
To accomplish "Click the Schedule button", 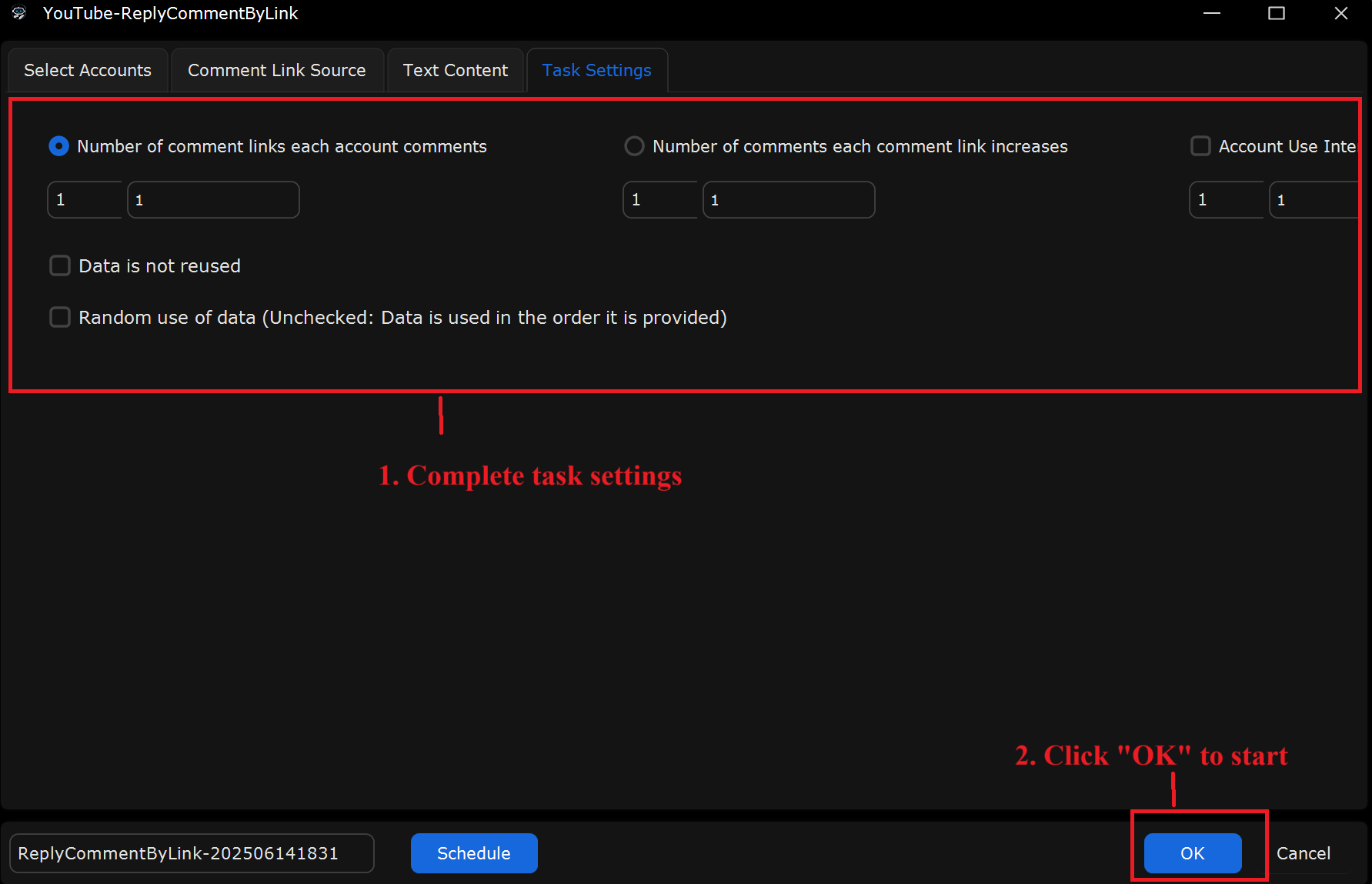I will tap(474, 853).
